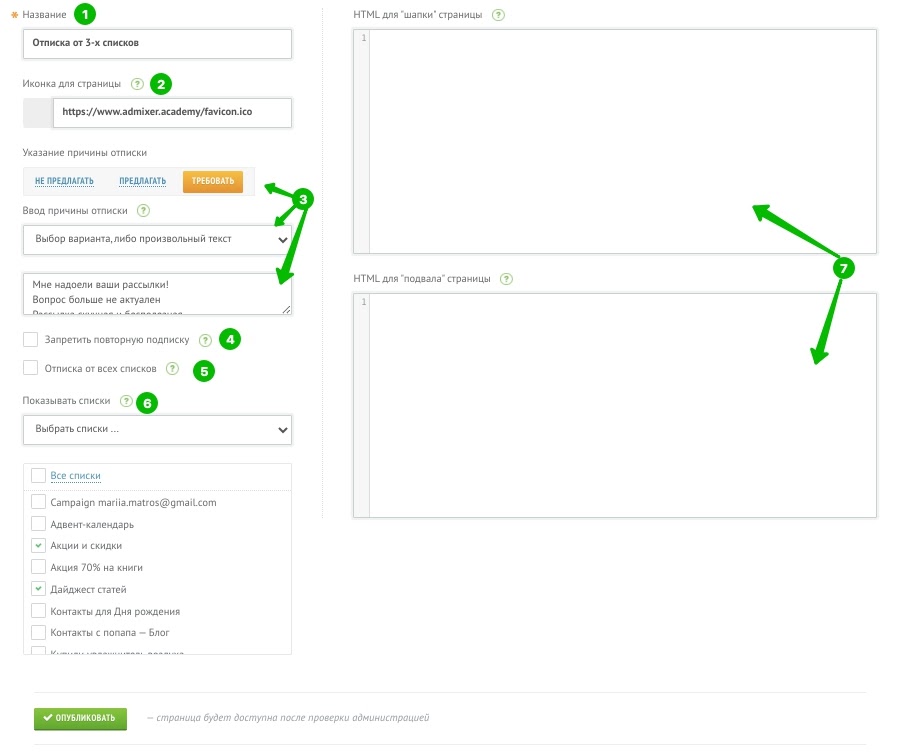Select the ТРЕБОВАТЬ option
The width and height of the screenshot is (910, 754).
pyautogui.click(x=213, y=181)
